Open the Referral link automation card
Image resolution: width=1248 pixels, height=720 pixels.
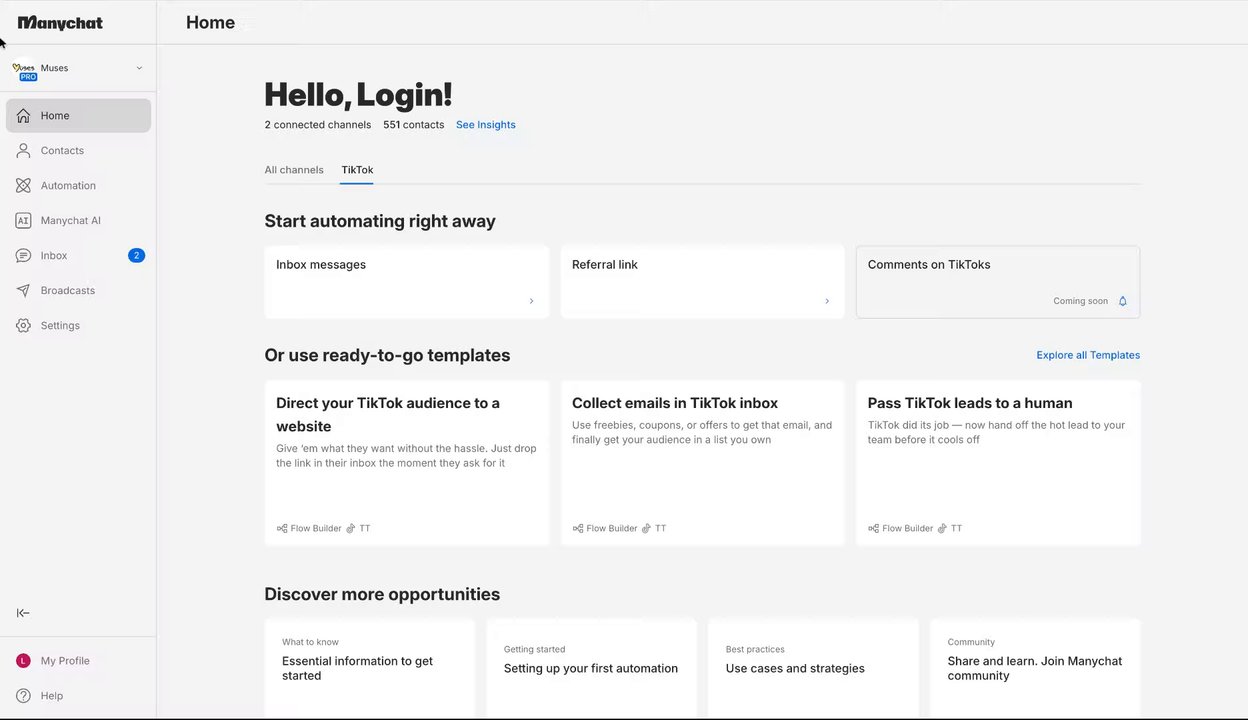click(x=703, y=282)
